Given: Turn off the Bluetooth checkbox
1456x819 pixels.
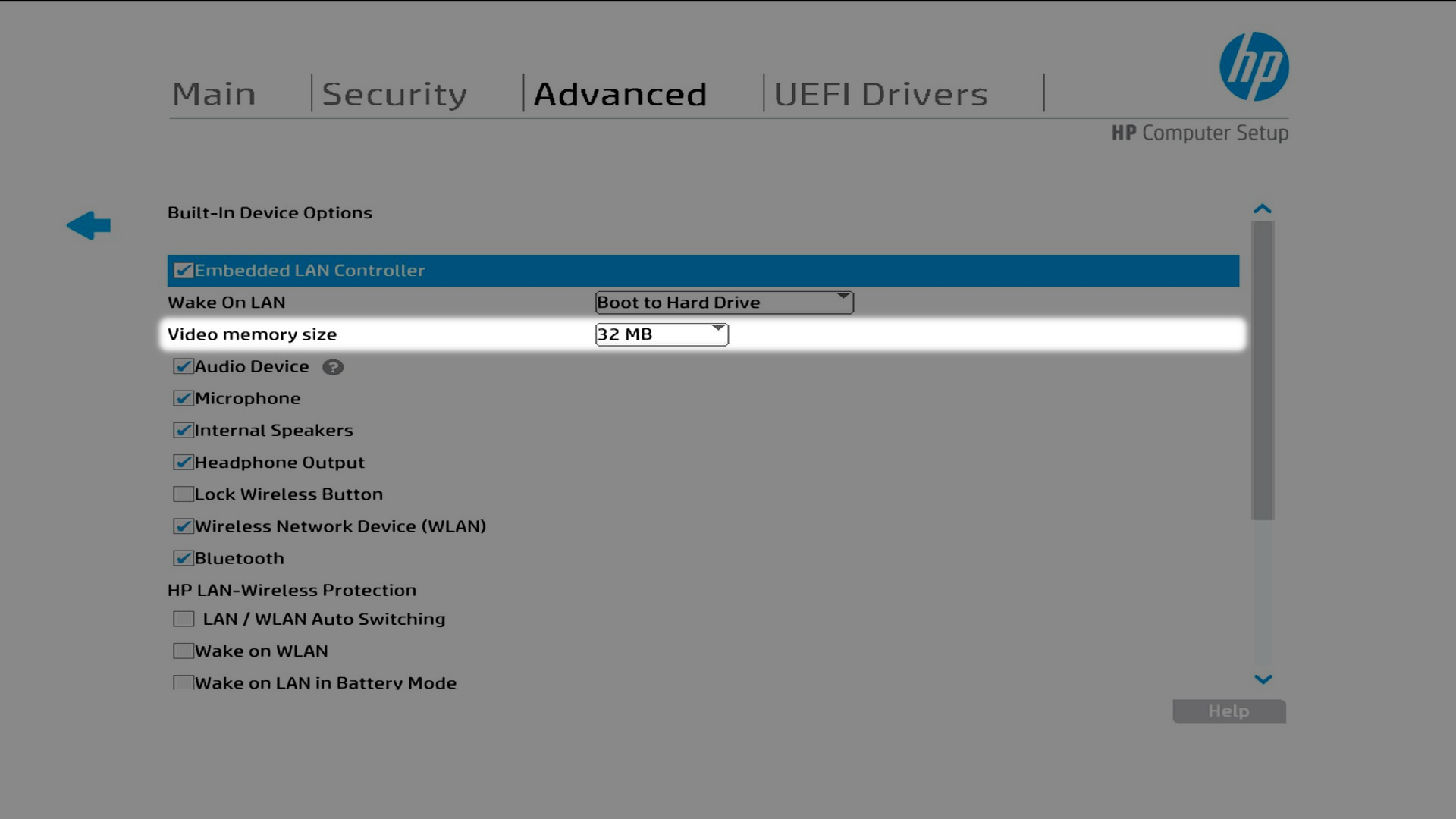Looking at the screenshot, I should pos(182,558).
